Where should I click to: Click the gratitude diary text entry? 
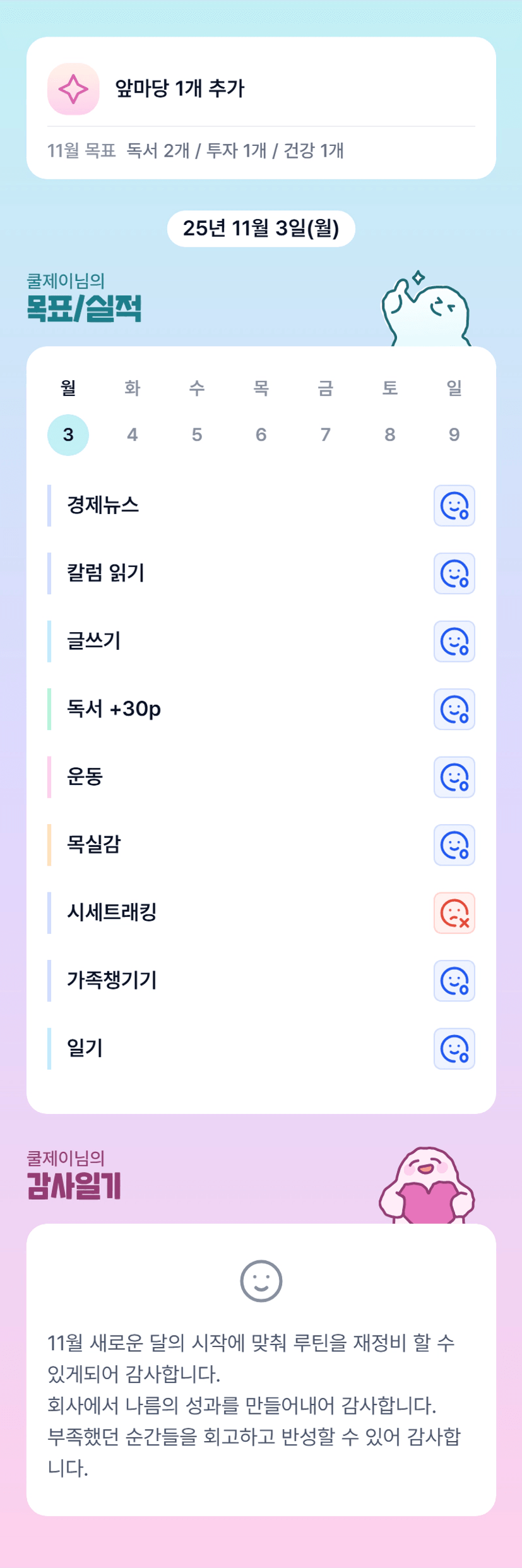pyautogui.click(x=256, y=1405)
